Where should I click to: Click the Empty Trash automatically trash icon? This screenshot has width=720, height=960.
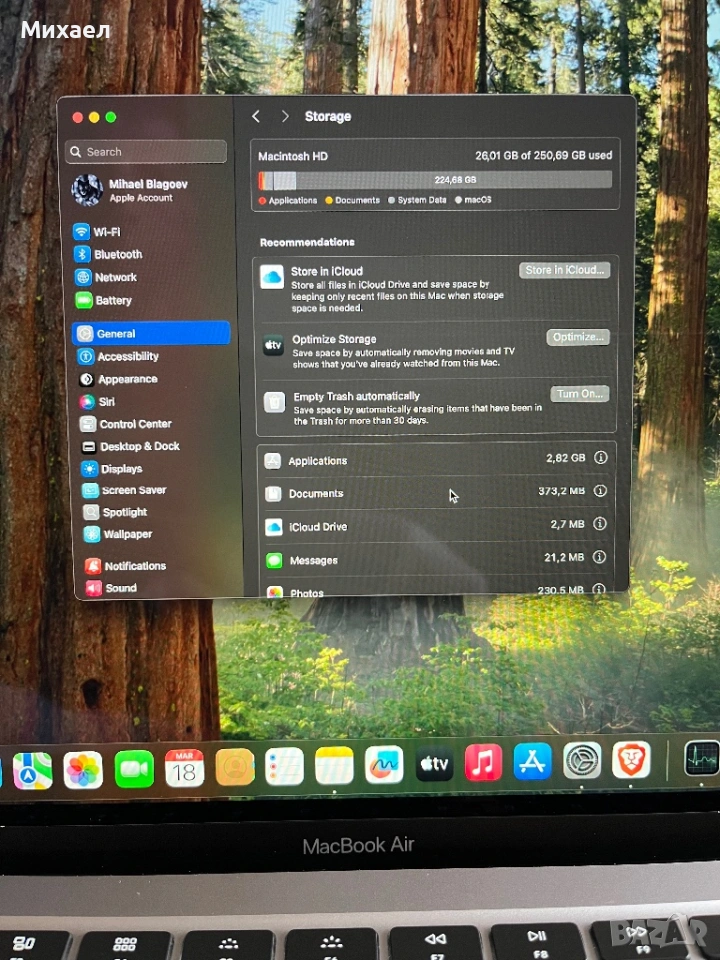274,402
